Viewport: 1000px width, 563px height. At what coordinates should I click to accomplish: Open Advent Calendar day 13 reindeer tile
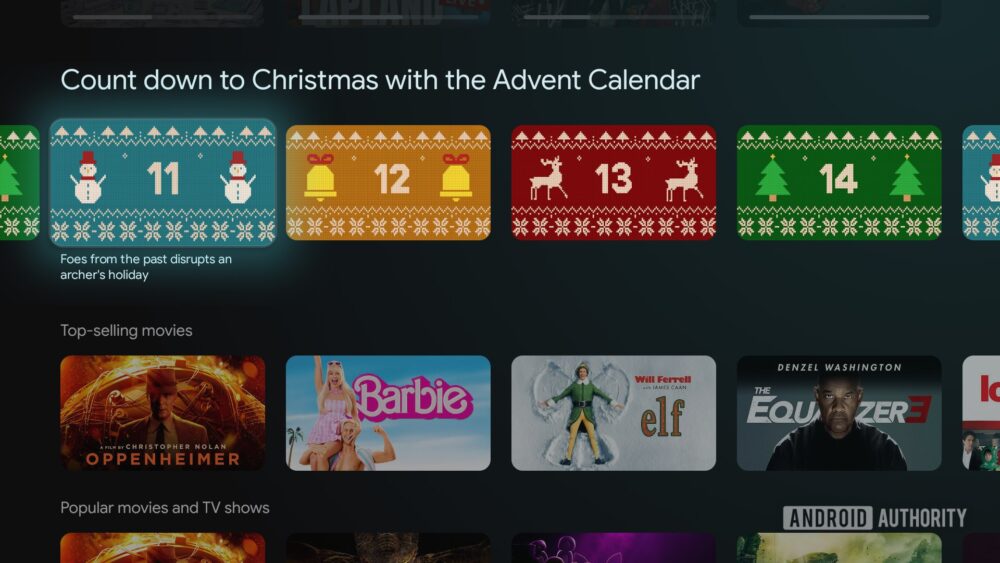click(x=614, y=182)
